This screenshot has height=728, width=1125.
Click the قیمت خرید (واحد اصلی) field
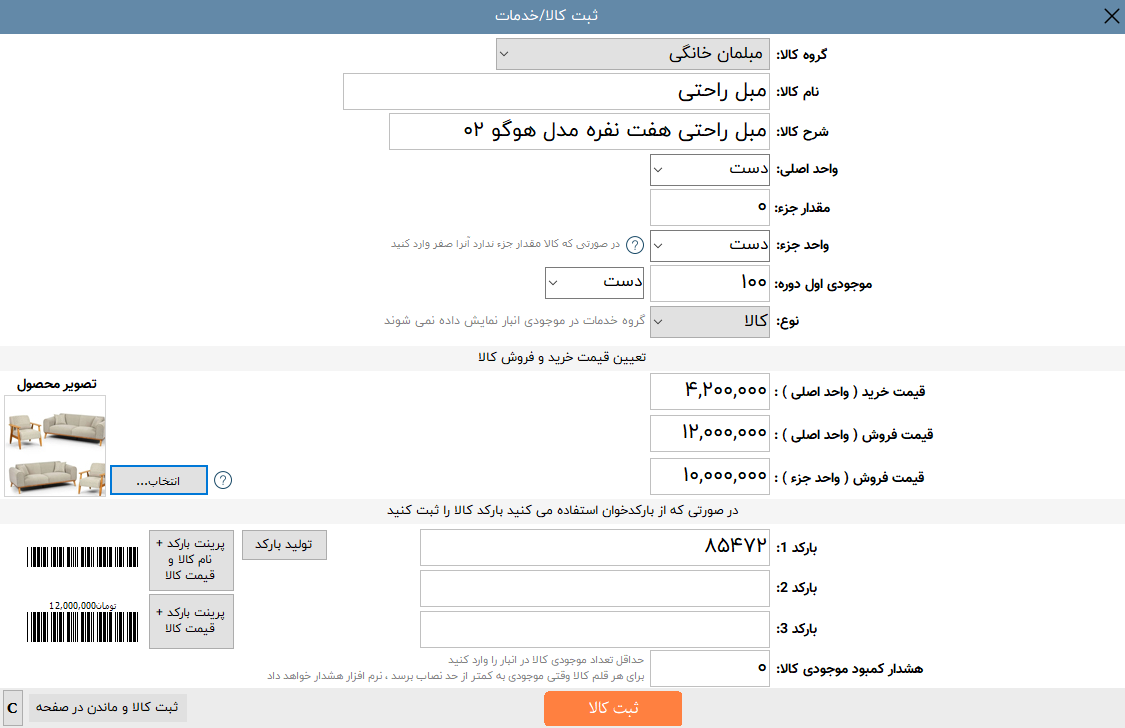tap(710, 392)
